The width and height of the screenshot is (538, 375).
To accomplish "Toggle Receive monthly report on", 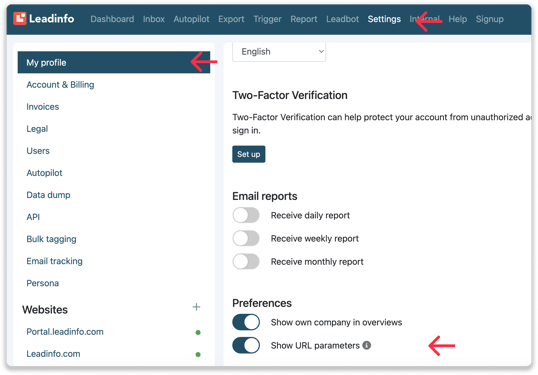I will point(246,261).
